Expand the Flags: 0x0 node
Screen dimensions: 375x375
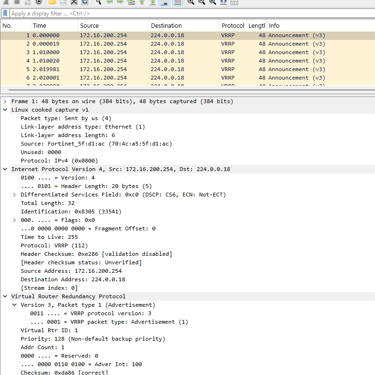click(x=14, y=220)
